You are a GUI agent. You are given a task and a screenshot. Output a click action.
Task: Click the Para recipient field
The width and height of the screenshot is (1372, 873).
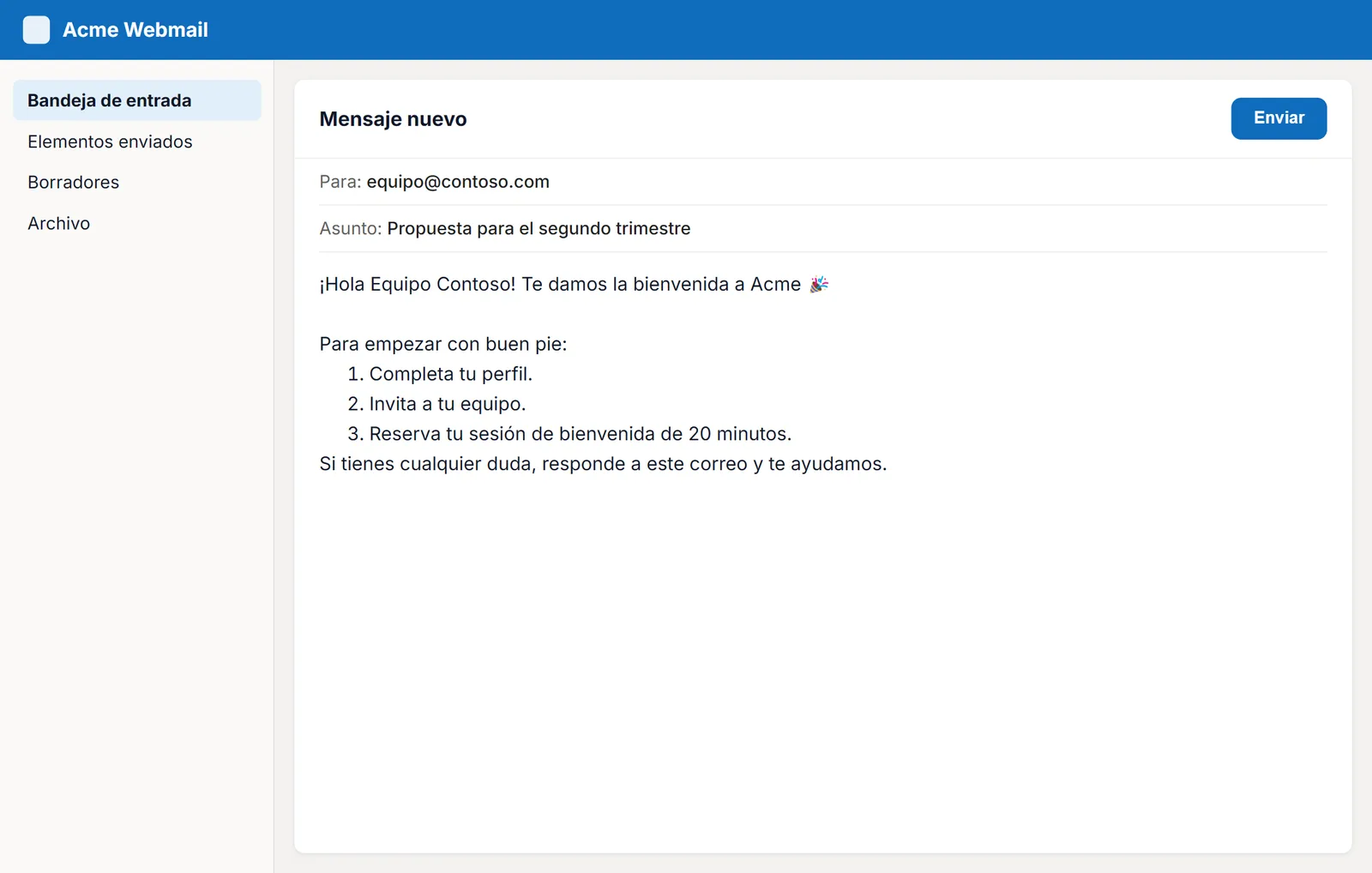click(822, 182)
